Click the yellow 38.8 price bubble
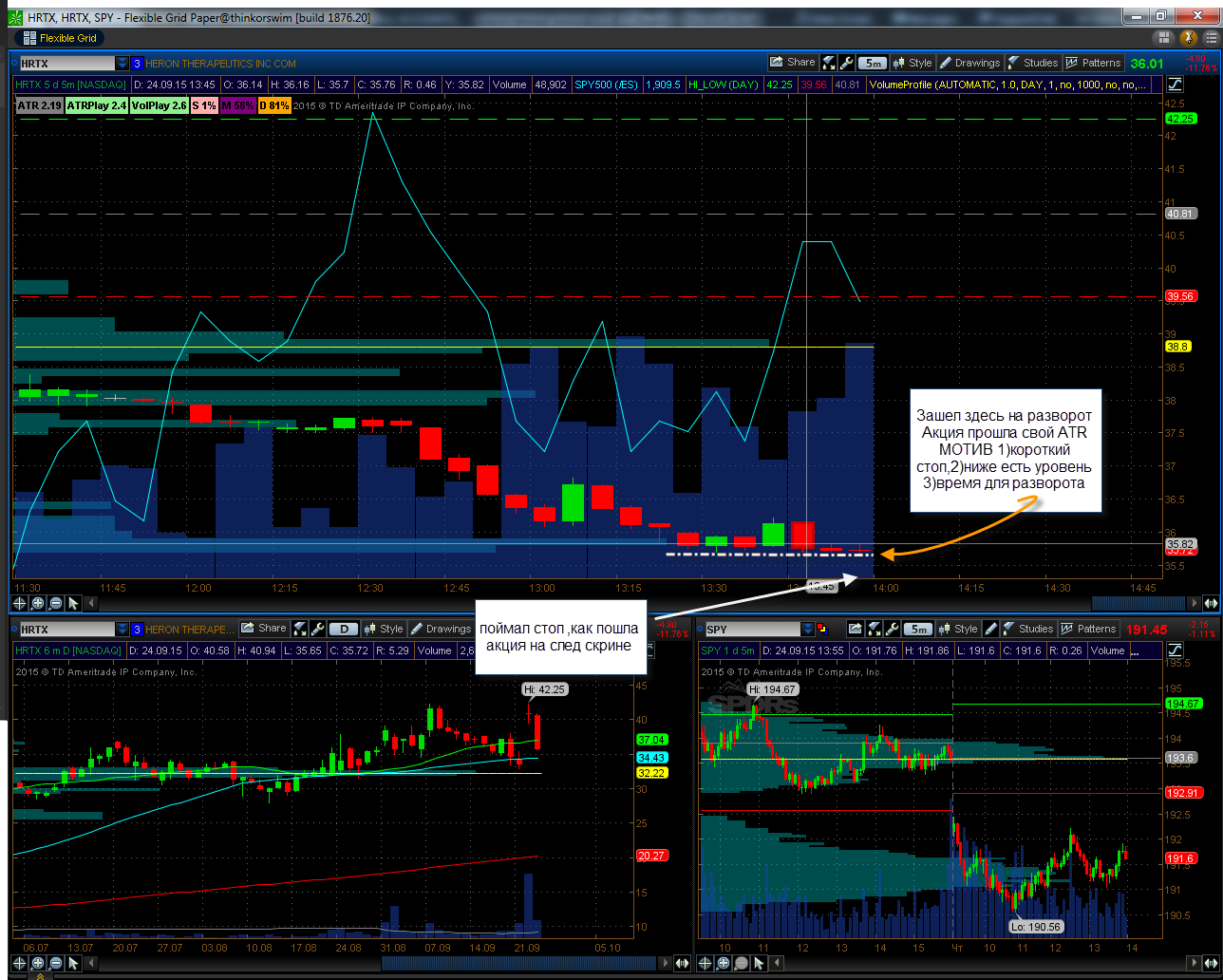 (x=1178, y=347)
